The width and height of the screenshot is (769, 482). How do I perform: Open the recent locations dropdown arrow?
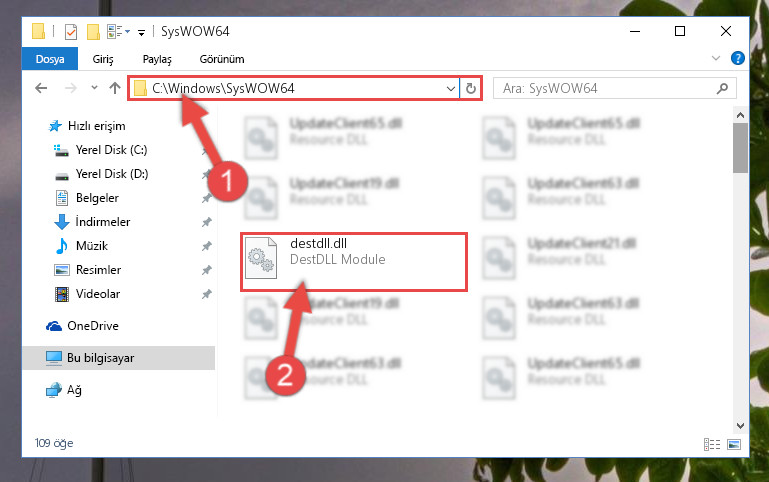click(94, 88)
